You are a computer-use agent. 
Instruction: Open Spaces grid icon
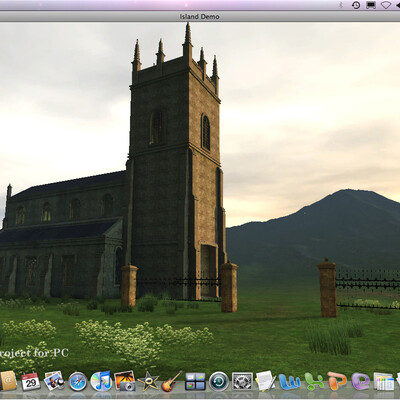pyautogui.click(x=195, y=382)
